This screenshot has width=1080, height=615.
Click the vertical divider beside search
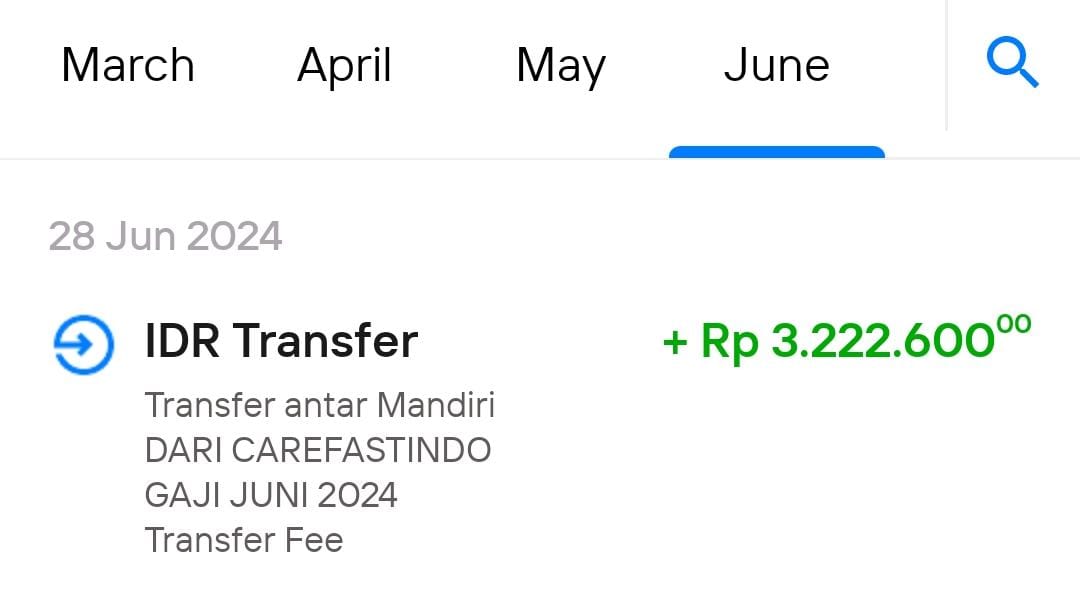[x=947, y=65]
